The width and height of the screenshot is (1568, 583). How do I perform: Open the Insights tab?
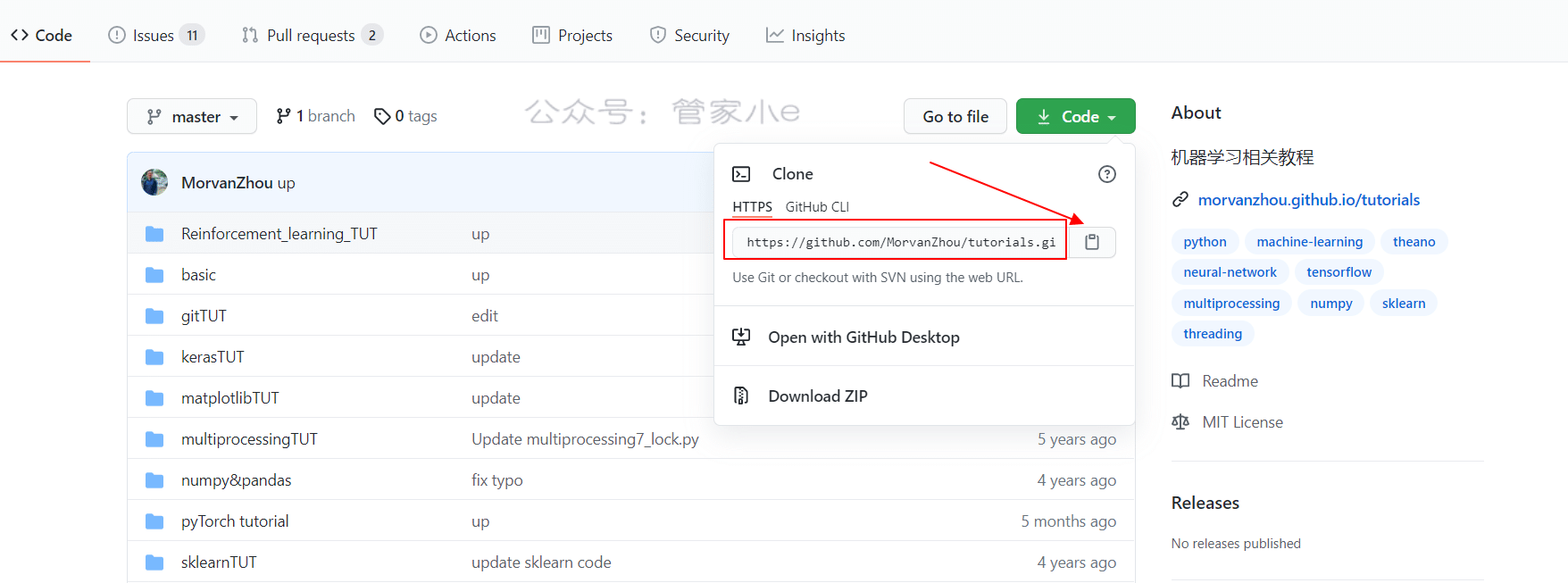point(805,35)
